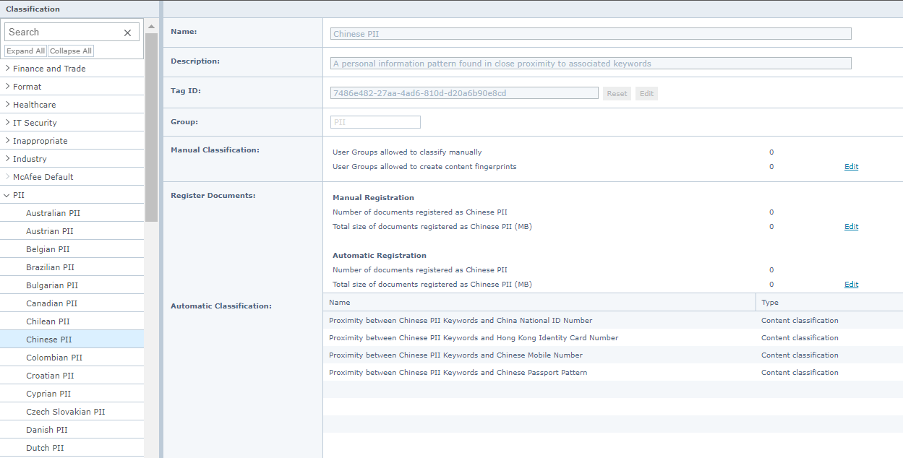Click Edit link for Manual Registration

[850, 227]
